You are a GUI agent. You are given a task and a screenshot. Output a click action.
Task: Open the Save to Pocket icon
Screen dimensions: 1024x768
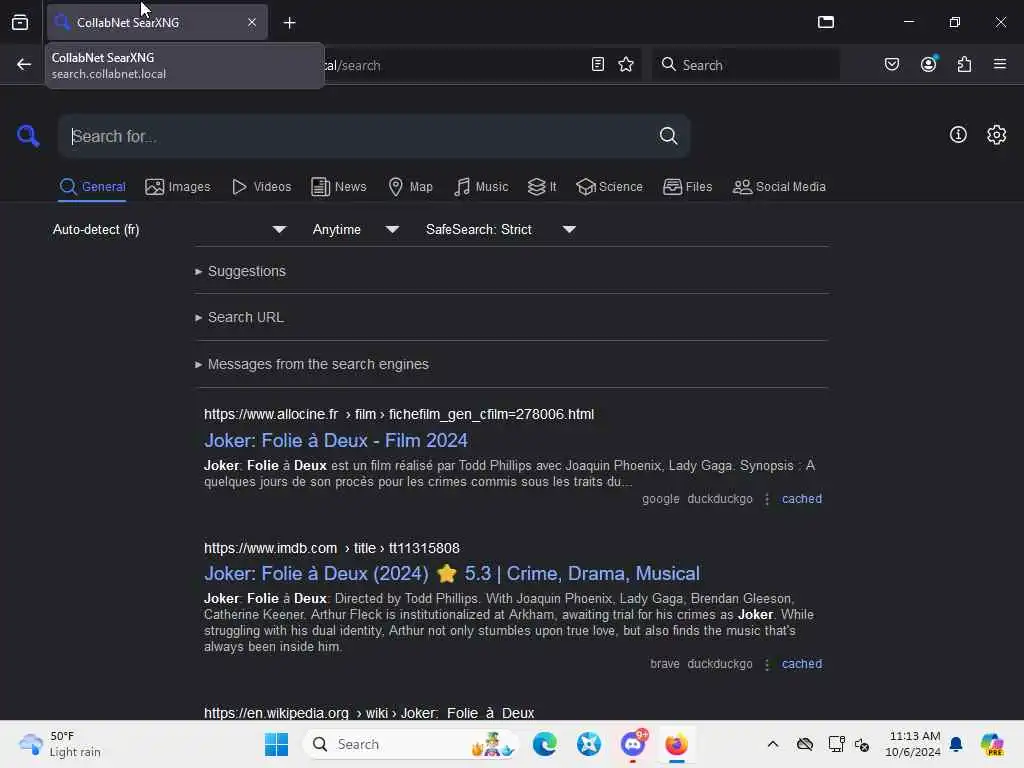[x=892, y=64]
